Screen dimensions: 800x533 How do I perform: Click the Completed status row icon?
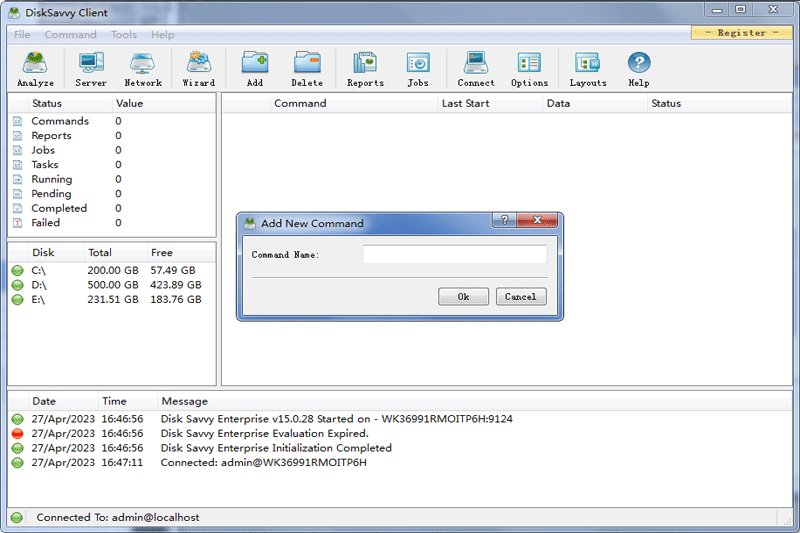[x=17, y=208]
